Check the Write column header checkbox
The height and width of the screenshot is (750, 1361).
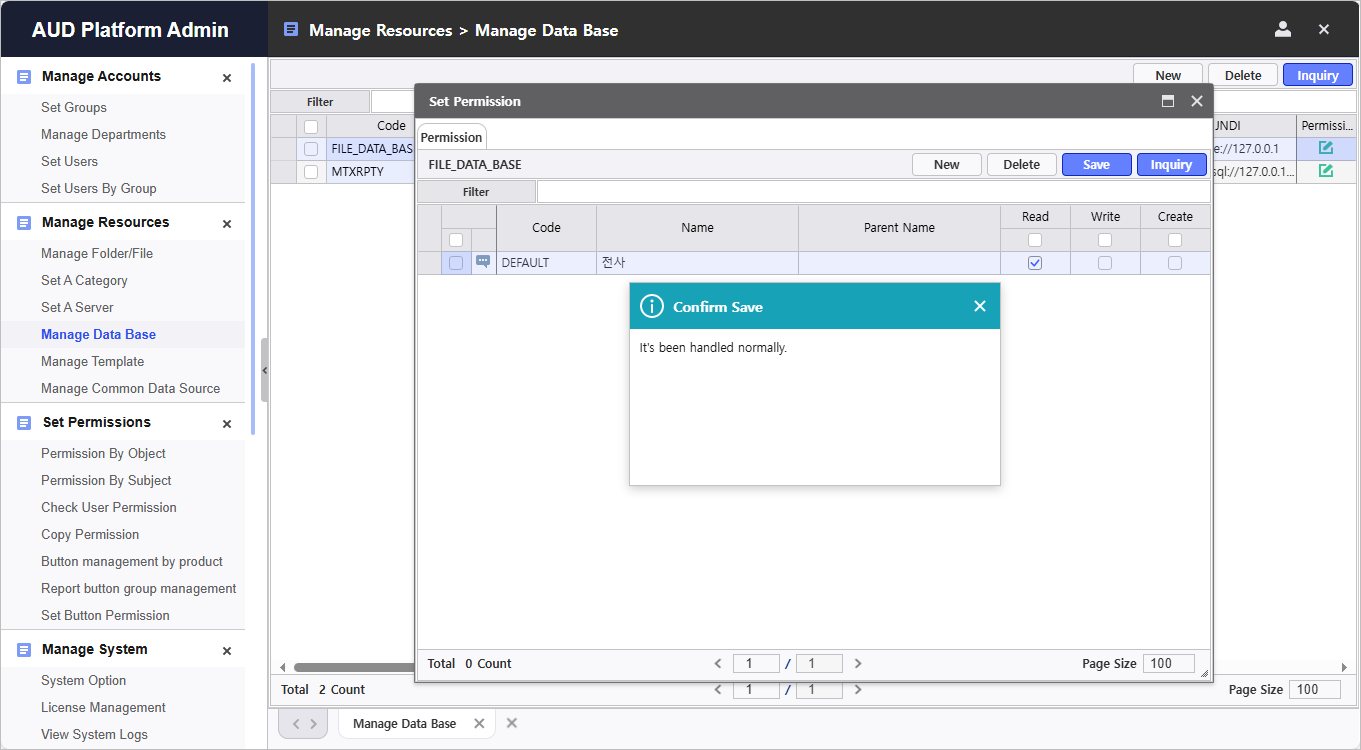point(1105,240)
